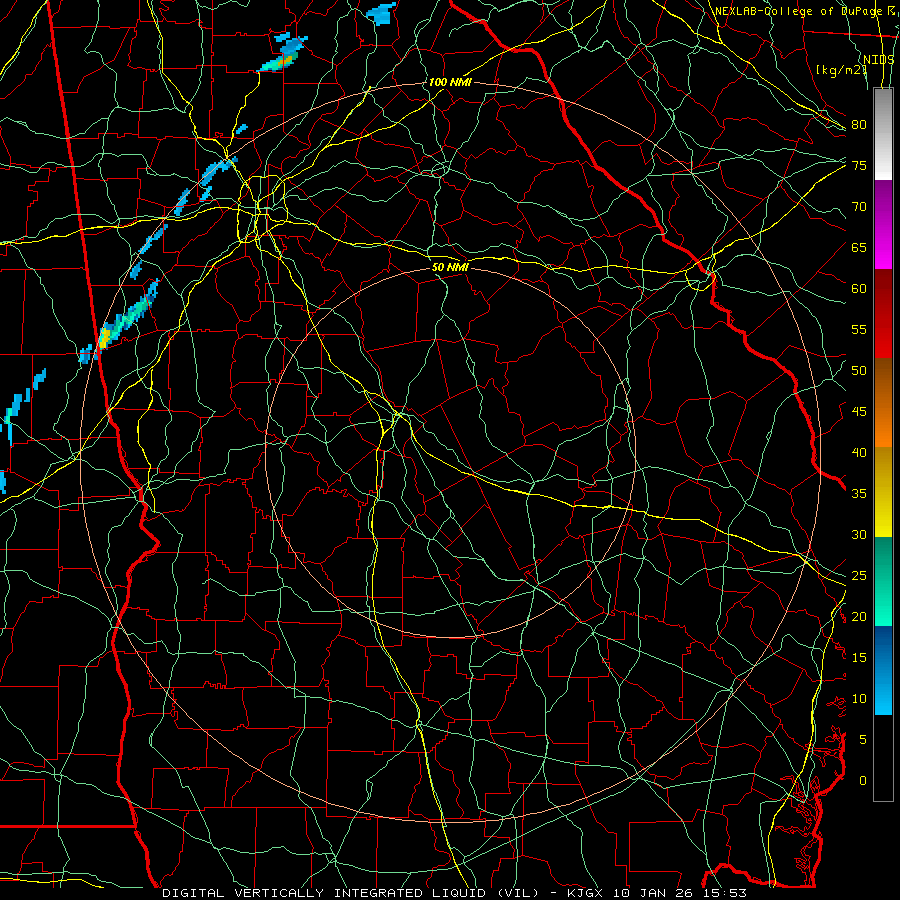Click the 50 value on the legend scale
The image size is (900, 900).
[x=859, y=370]
